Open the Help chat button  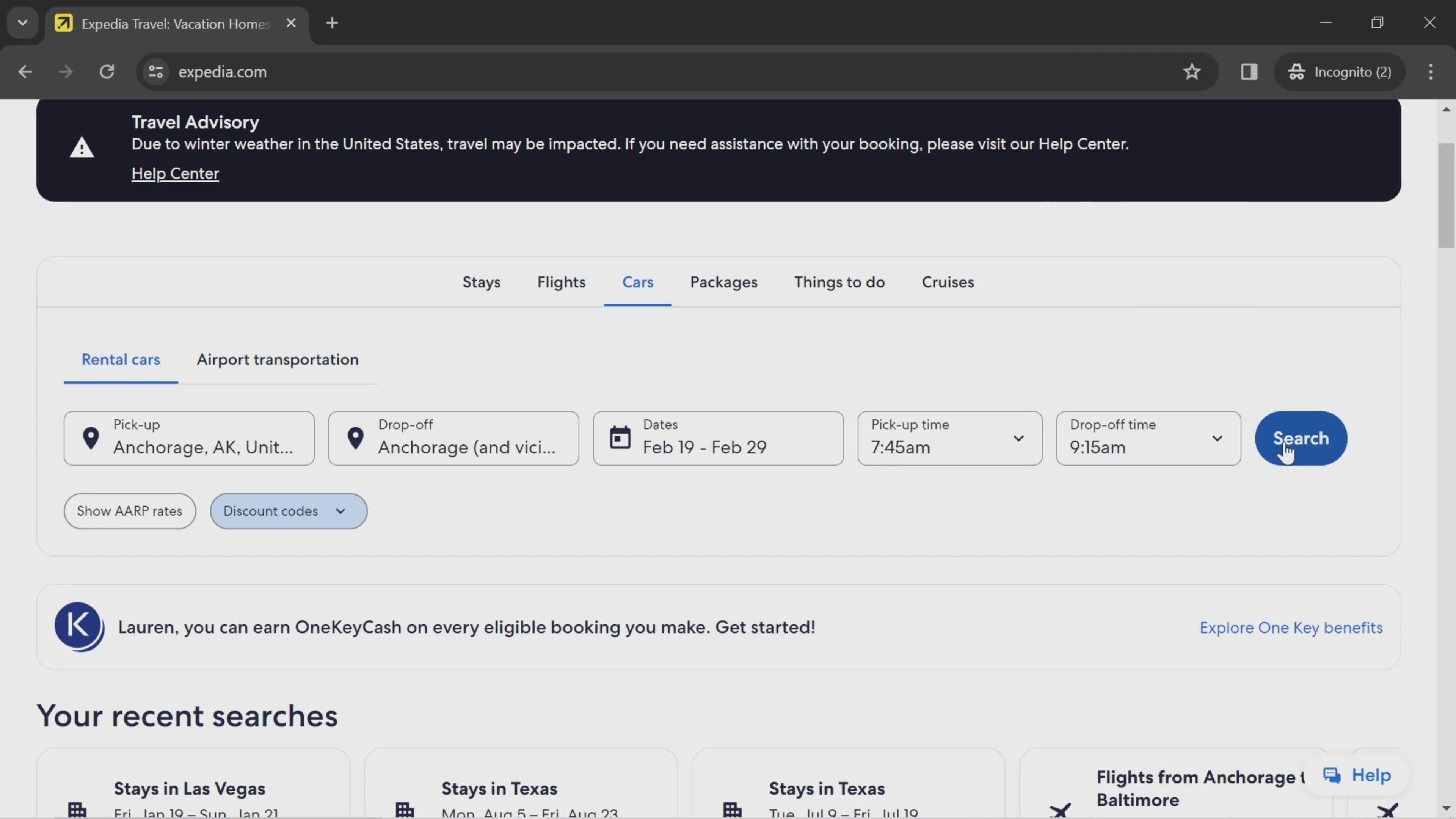[x=1357, y=775]
